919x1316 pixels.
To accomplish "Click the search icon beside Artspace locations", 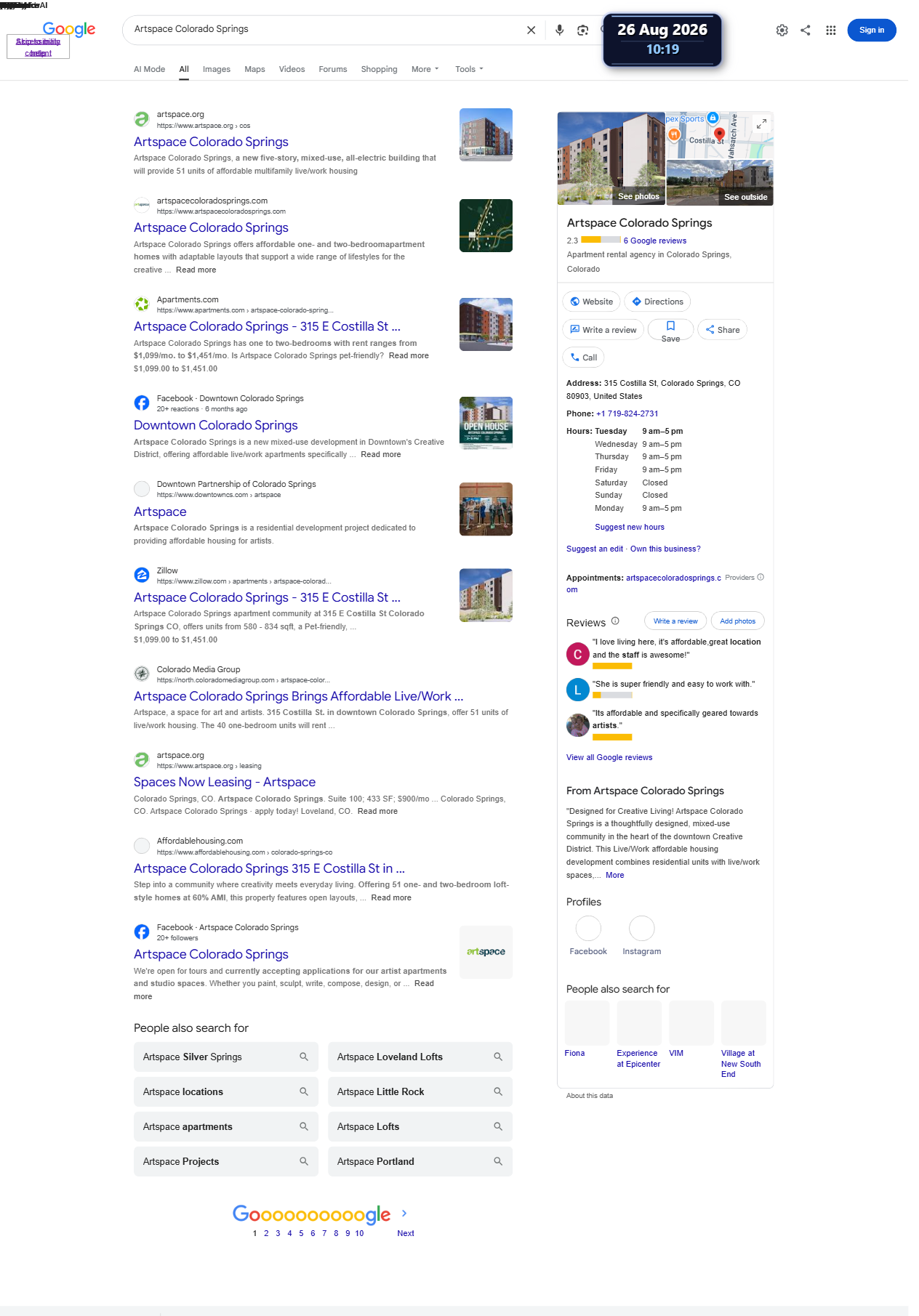I will tap(304, 1091).
